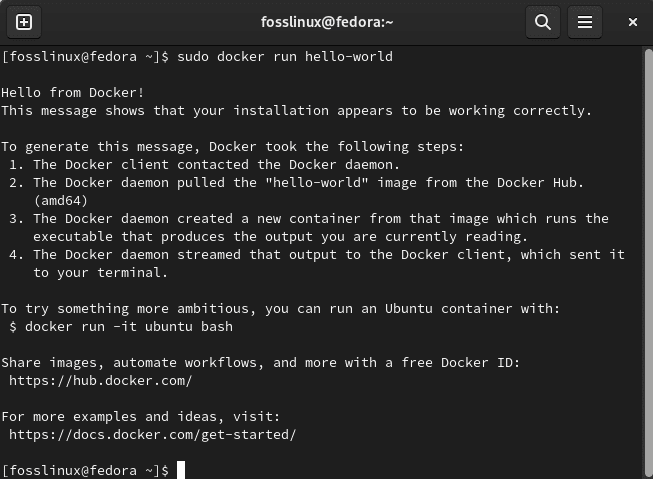The image size is (653, 479).
Task: Click the terminal vertical scrollbar
Action: (648, 262)
